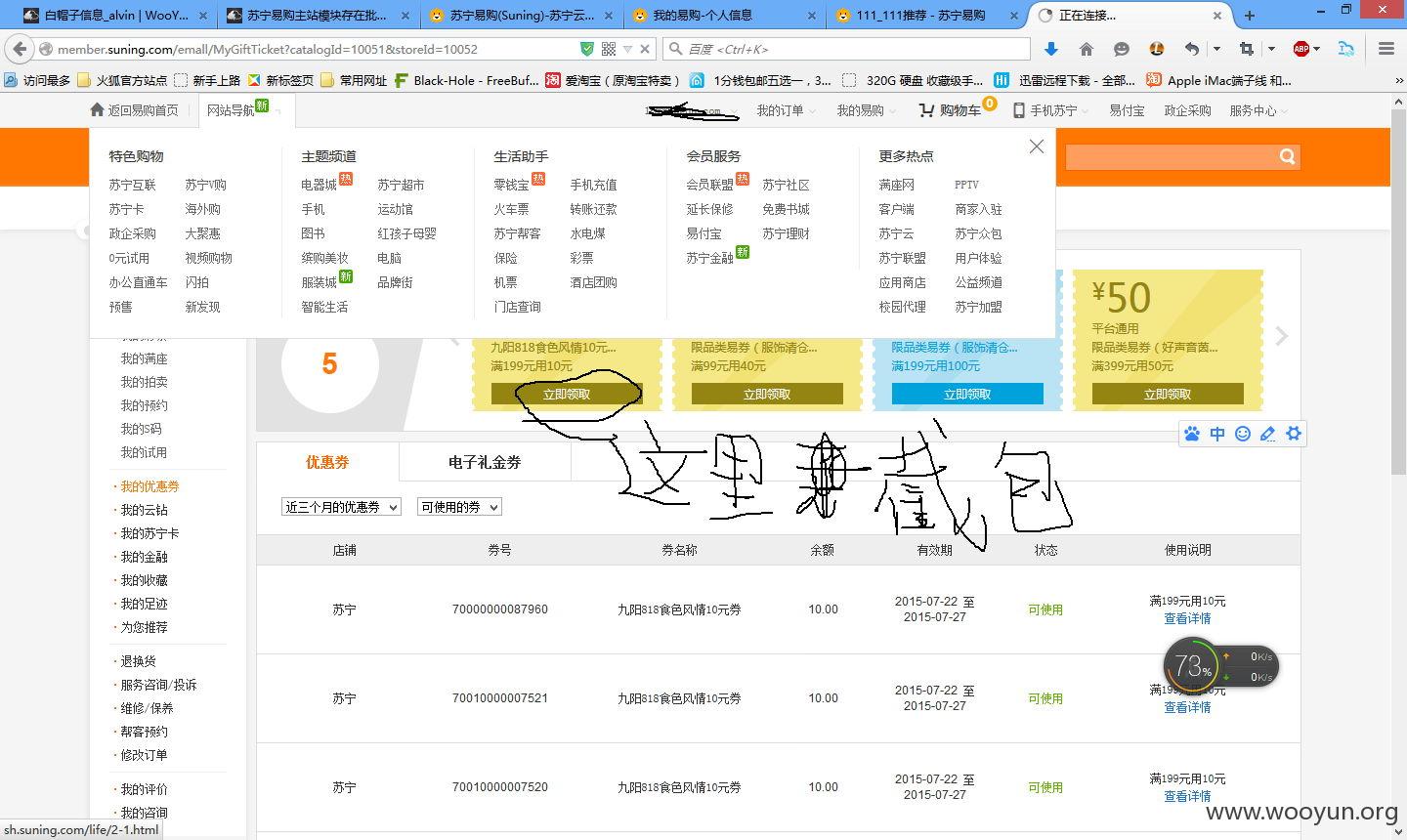Click the smiley emoji icon in floating toolbar
This screenshot has height=840, width=1407.
pyautogui.click(x=1243, y=434)
